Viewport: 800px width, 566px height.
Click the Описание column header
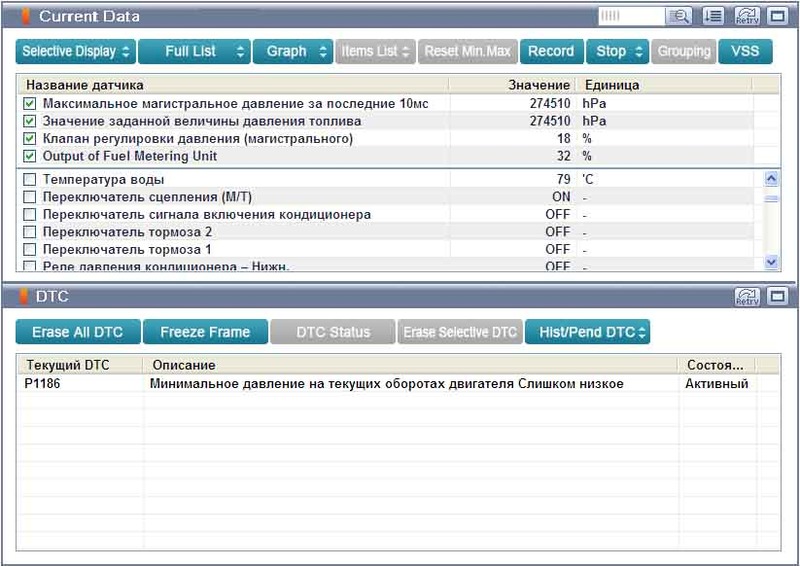(x=410, y=365)
